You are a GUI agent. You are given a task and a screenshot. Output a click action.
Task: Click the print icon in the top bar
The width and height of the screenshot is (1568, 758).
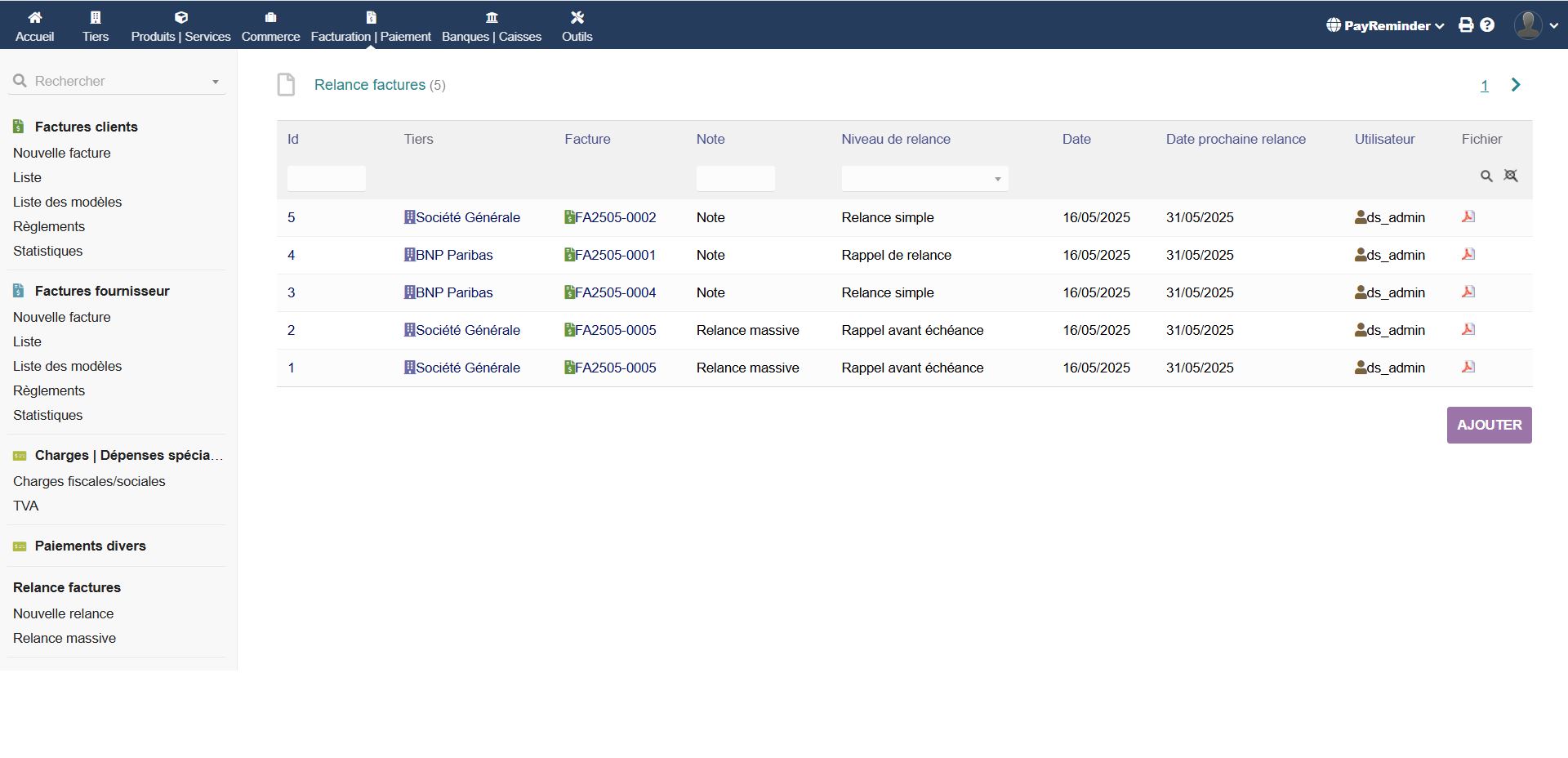point(1466,25)
